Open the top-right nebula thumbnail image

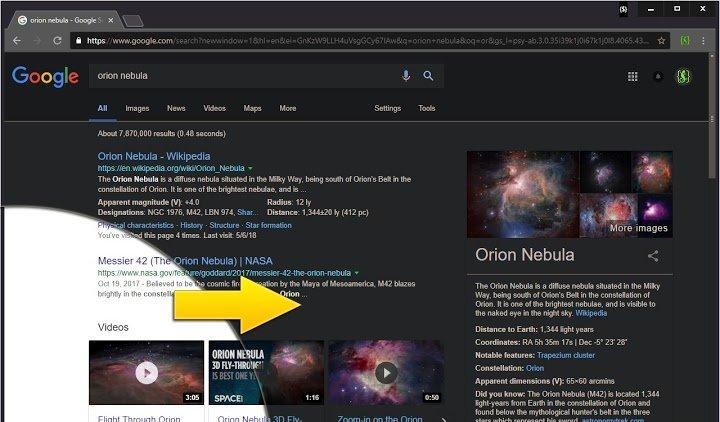652,172
